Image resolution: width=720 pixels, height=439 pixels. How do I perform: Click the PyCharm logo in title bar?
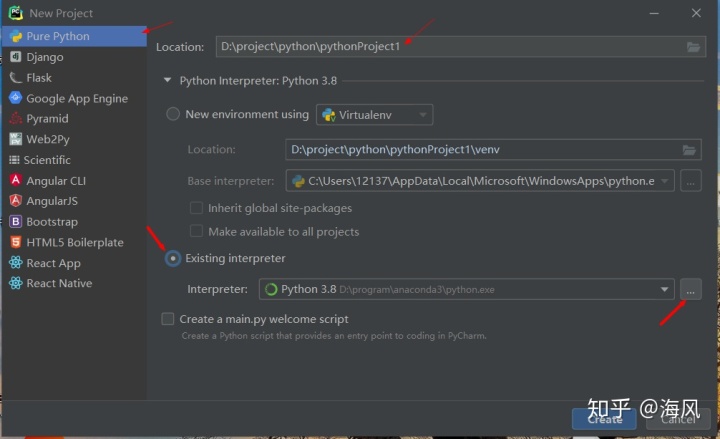click(16, 13)
